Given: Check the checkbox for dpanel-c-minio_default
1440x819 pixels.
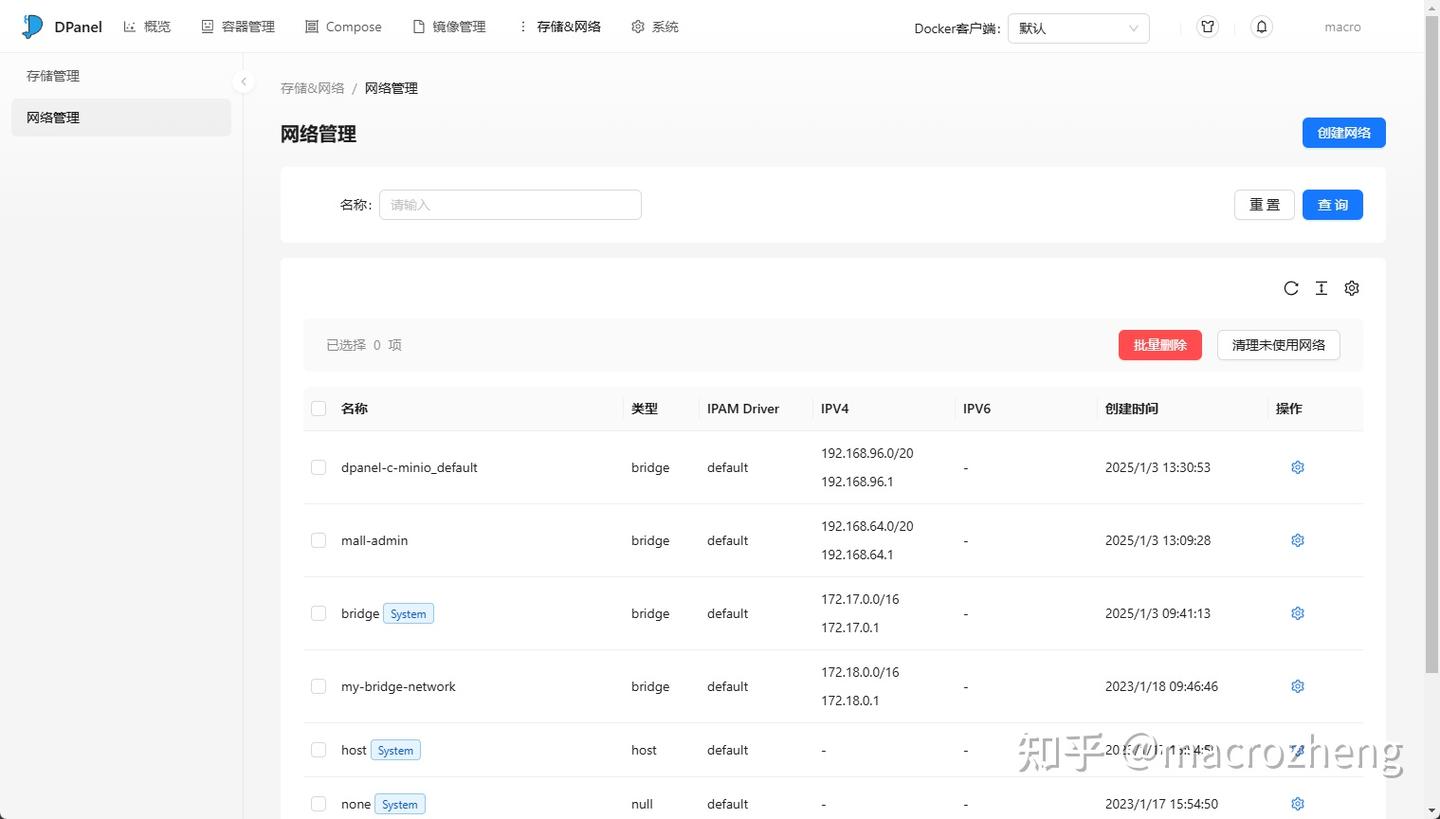Looking at the screenshot, I should pyautogui.click(x=318, y=467).
